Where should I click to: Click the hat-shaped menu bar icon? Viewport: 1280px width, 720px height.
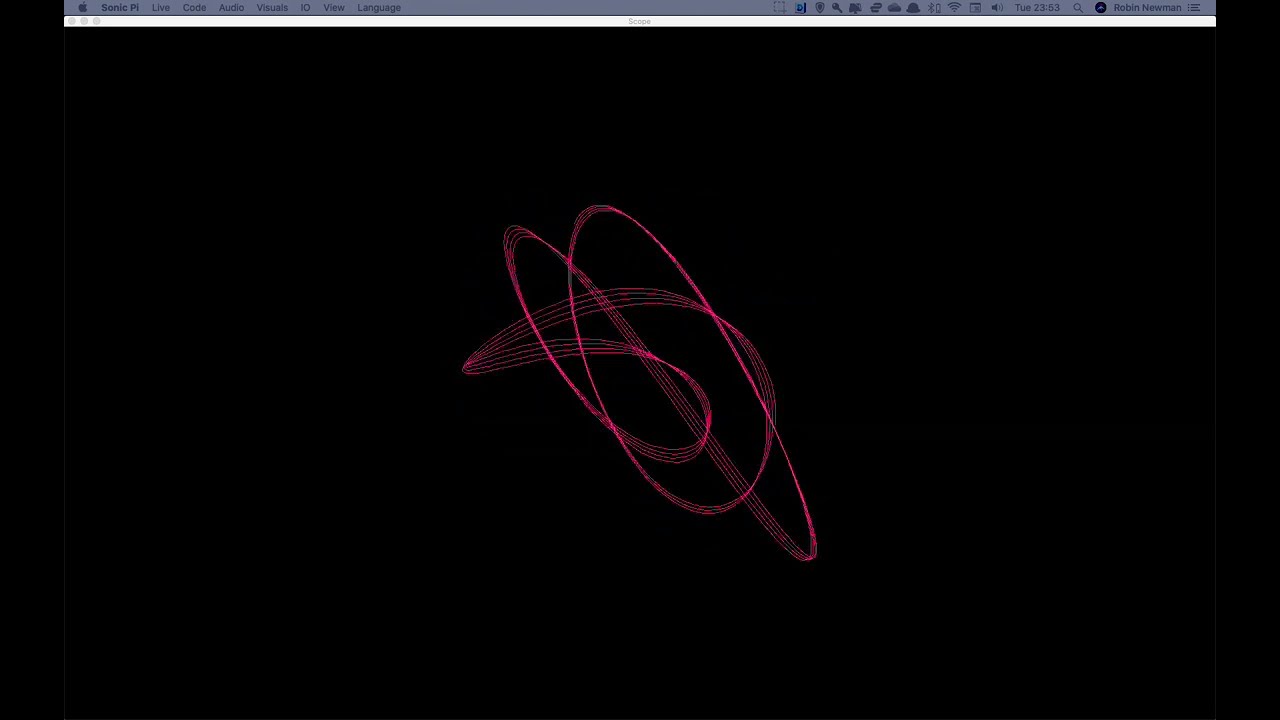pos(913,7)
